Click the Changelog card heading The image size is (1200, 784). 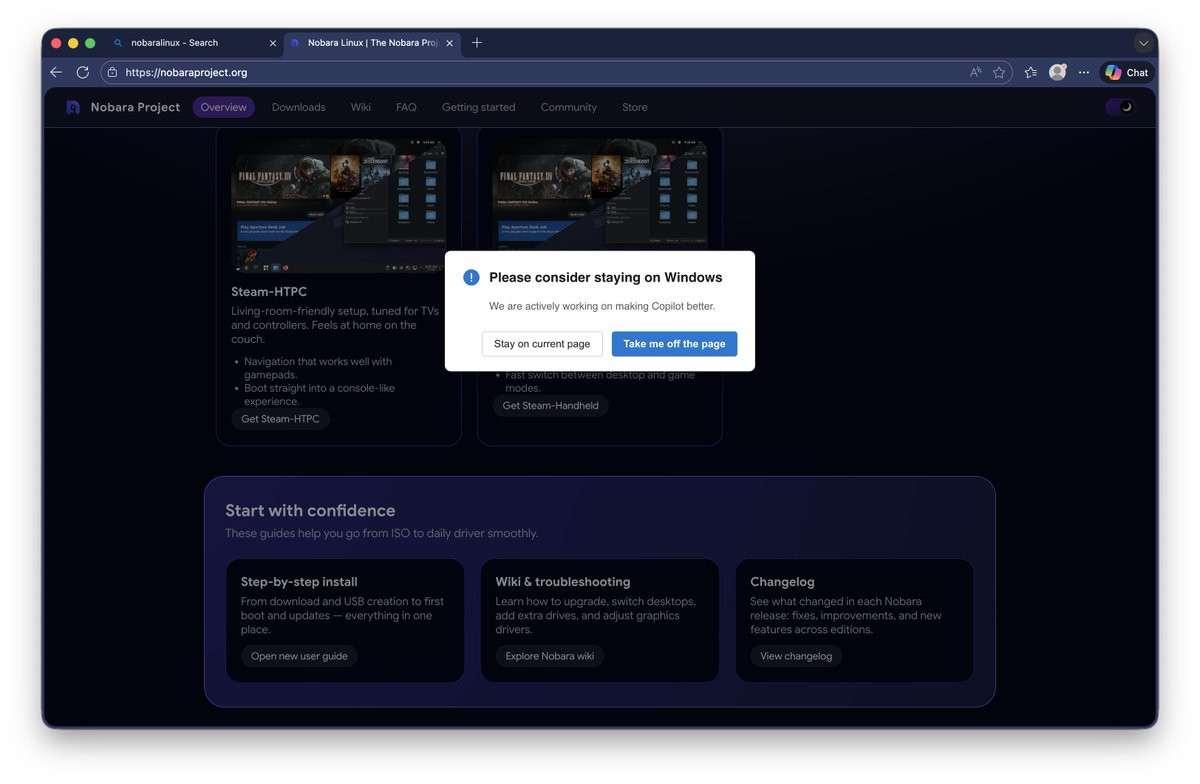782,582
